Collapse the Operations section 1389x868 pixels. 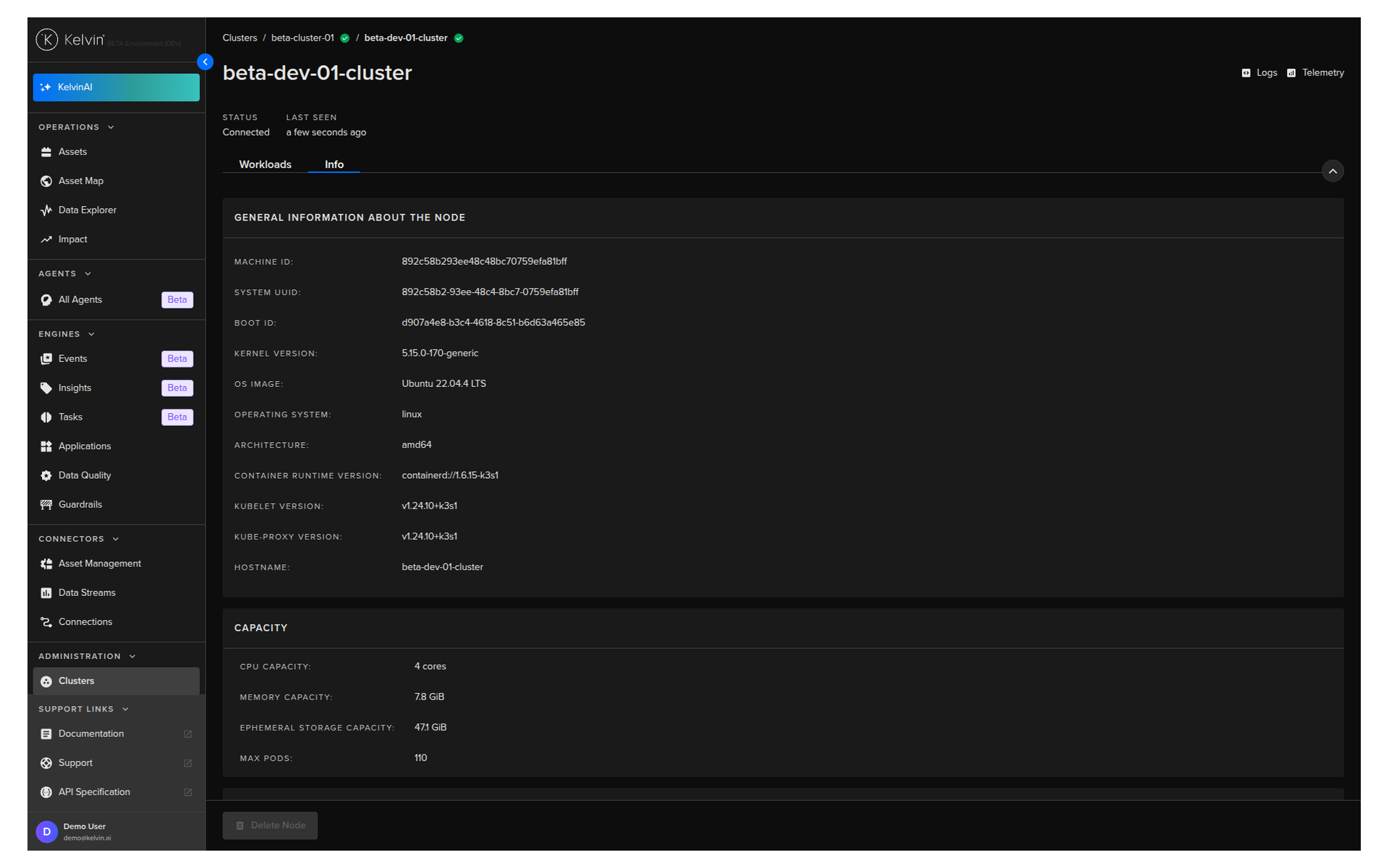point(111,127)
